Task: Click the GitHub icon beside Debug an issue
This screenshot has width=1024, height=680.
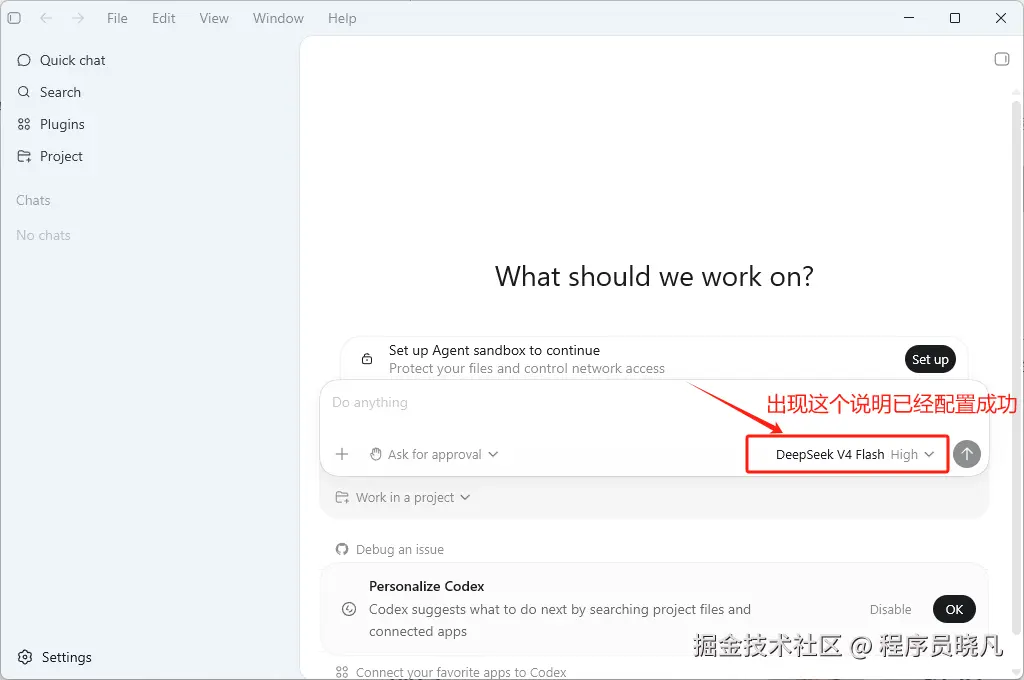Action: coord(342,549)
